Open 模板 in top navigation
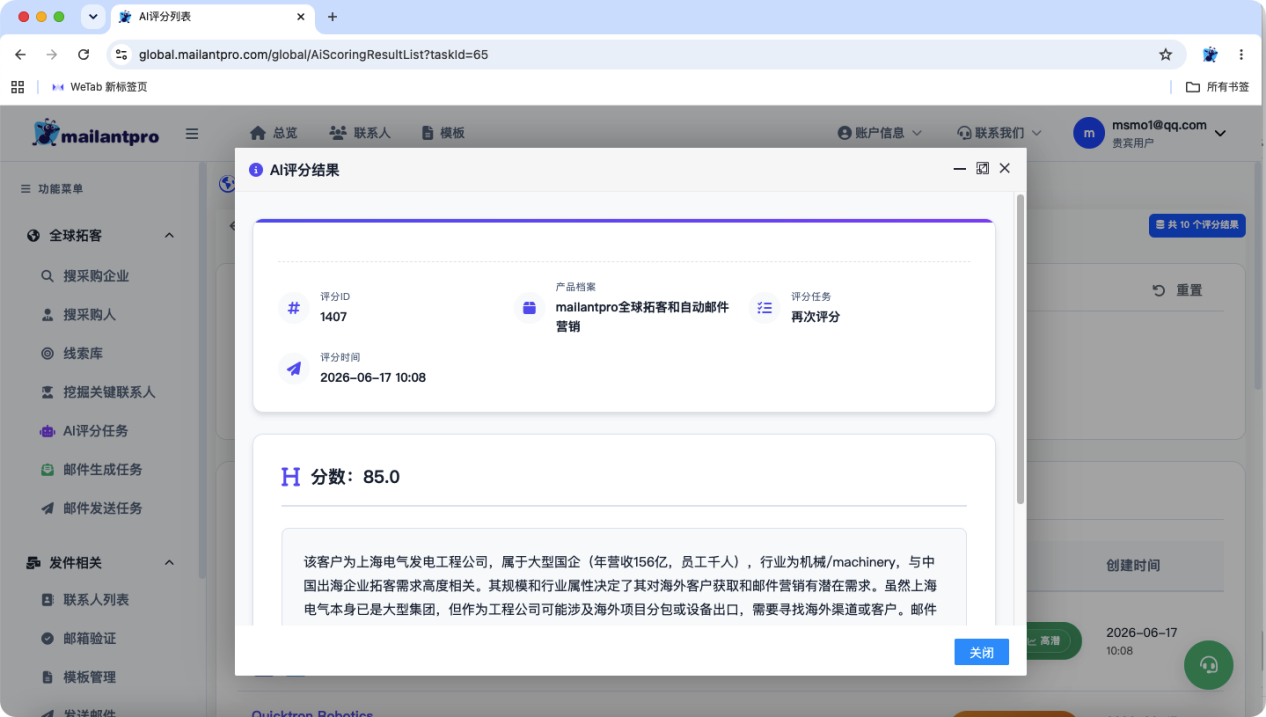This screenshot has height=717, width=1266. tap(443, 133)
